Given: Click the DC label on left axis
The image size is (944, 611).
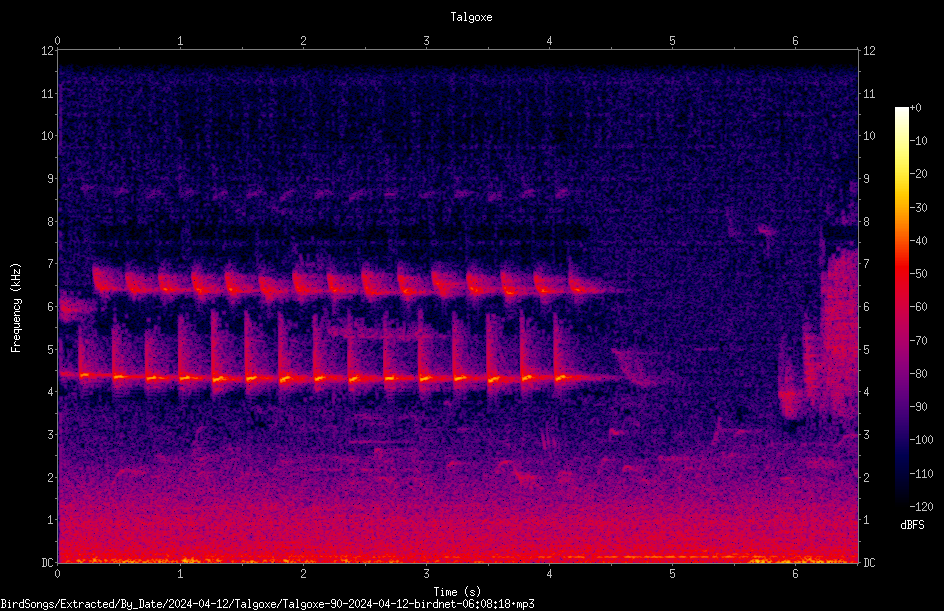Looking at the screenshot, I should 47,562.
